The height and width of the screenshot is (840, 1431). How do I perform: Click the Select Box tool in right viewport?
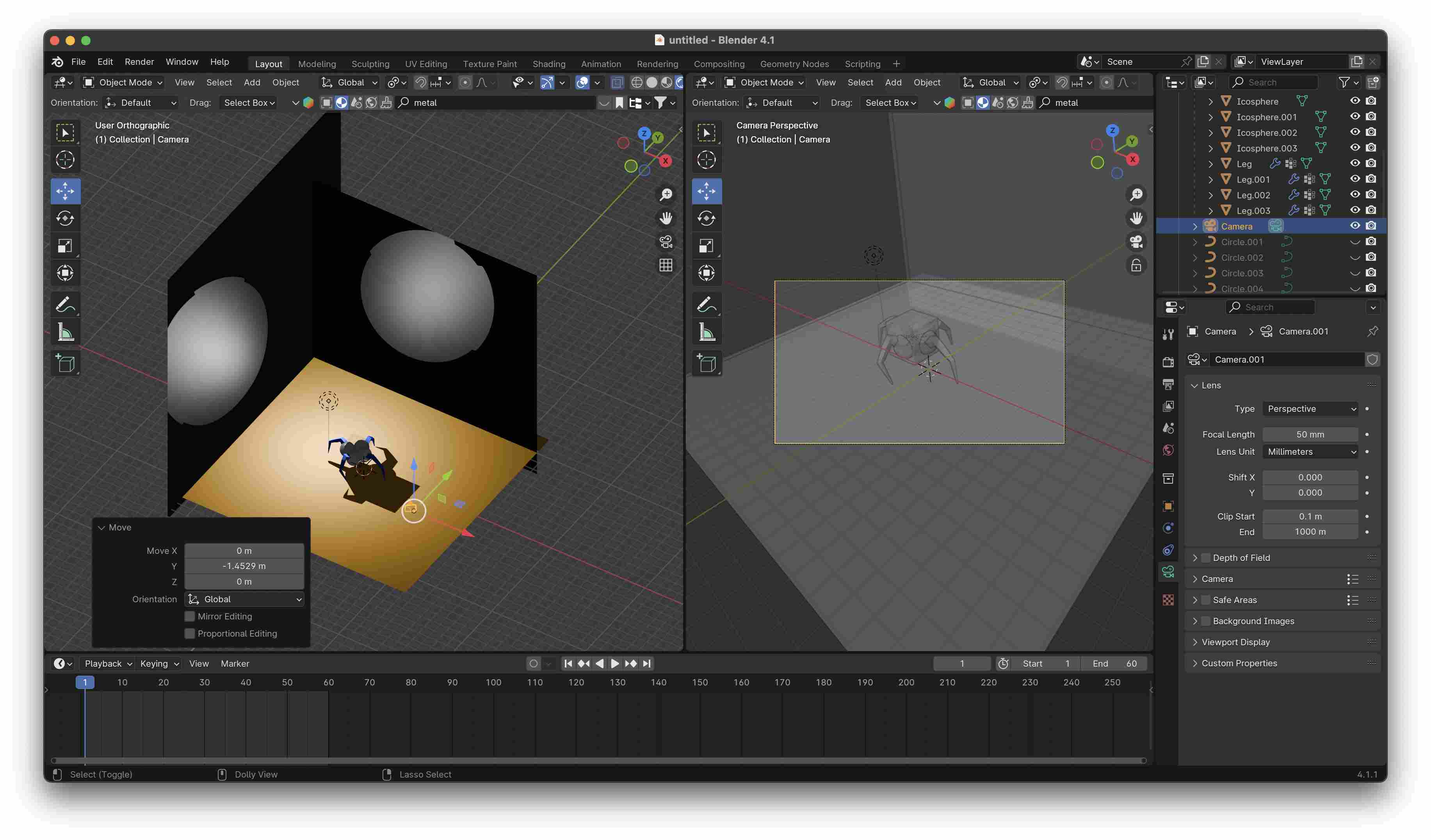tap(707, 132)
